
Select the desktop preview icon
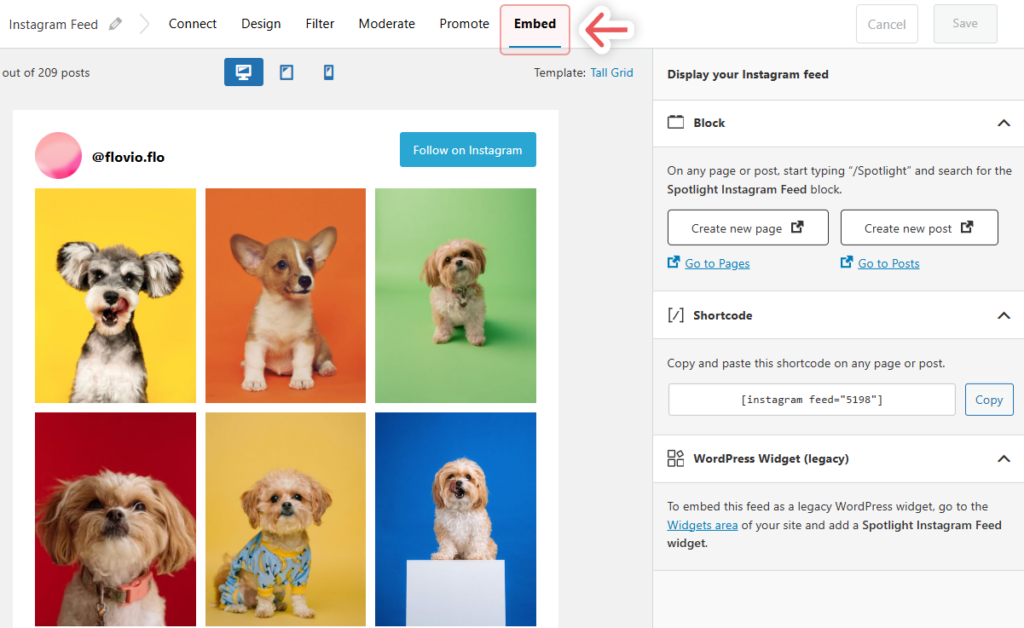click(x=243, y=72)
